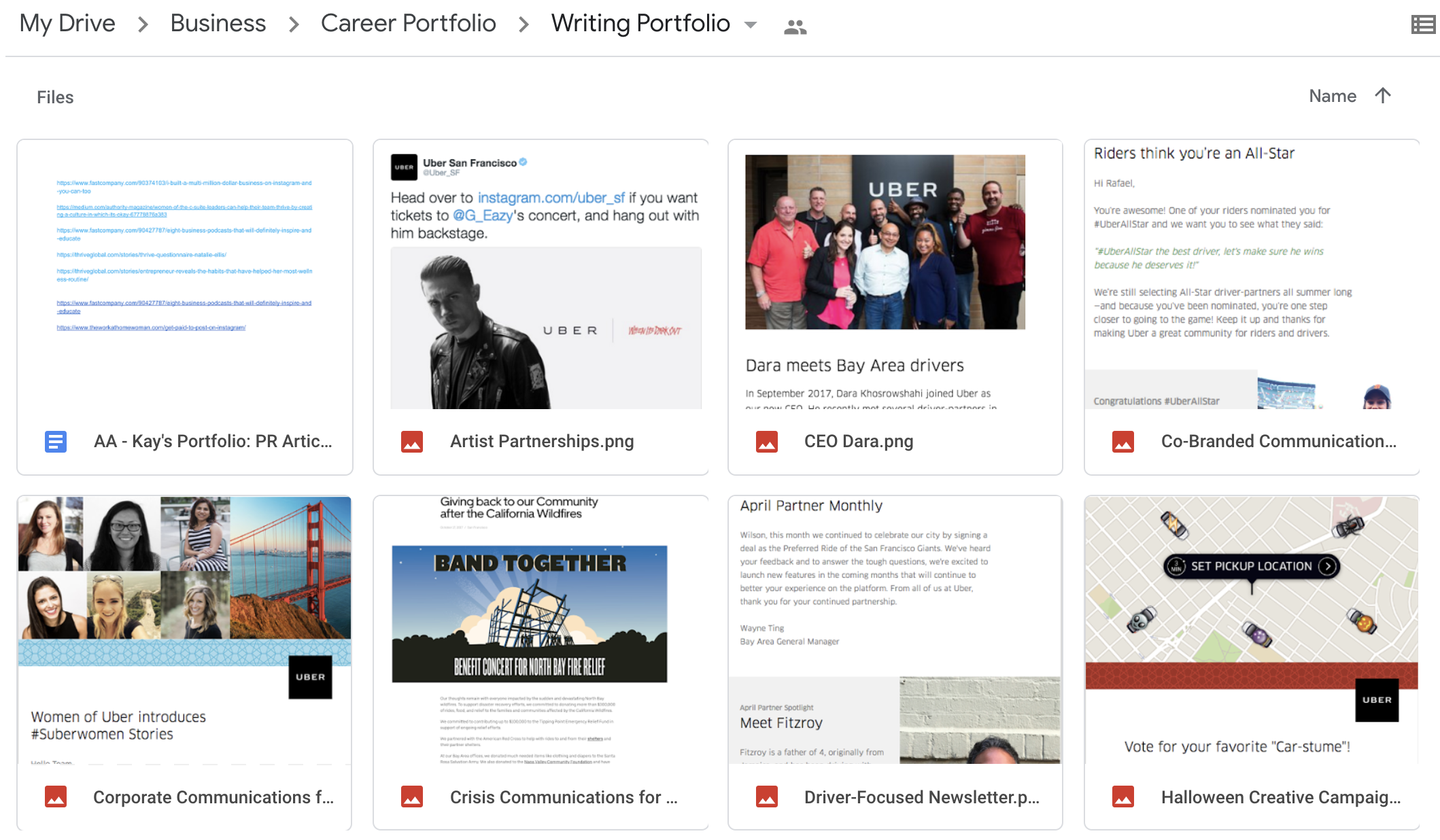This screenshot has width=1440, height=840.
Task: Click image icon beside Halloween Creative Campaign
Action: [x=1123, y=797]
